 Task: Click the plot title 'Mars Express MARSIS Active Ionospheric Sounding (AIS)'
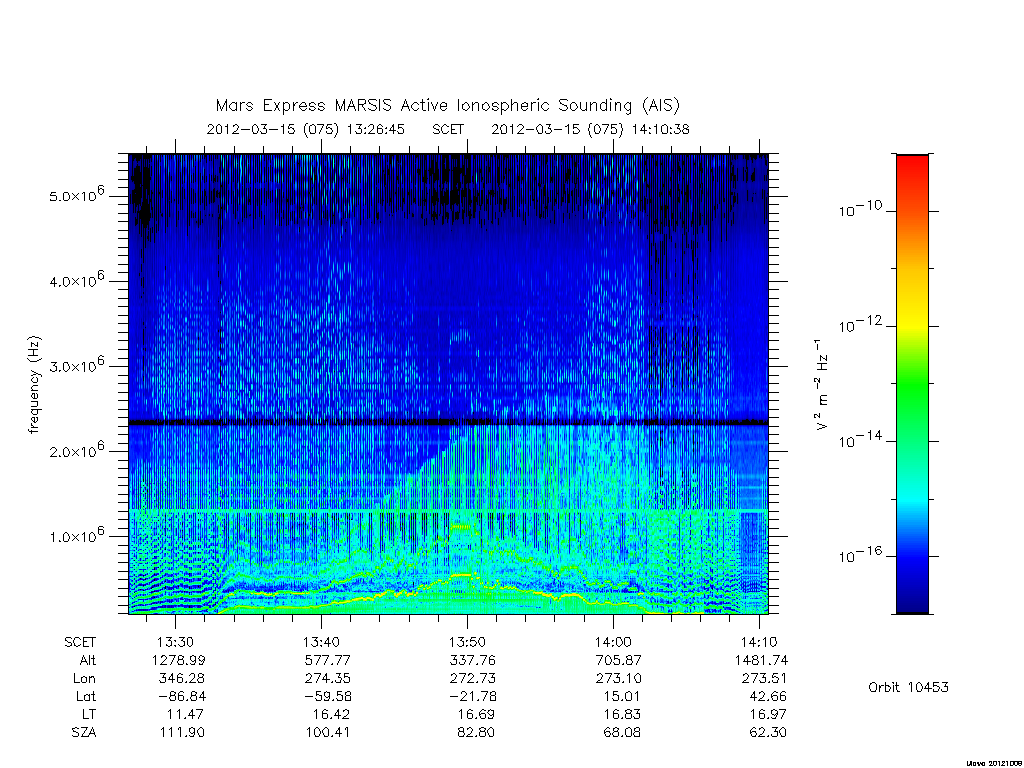click(x=447, y=105)
